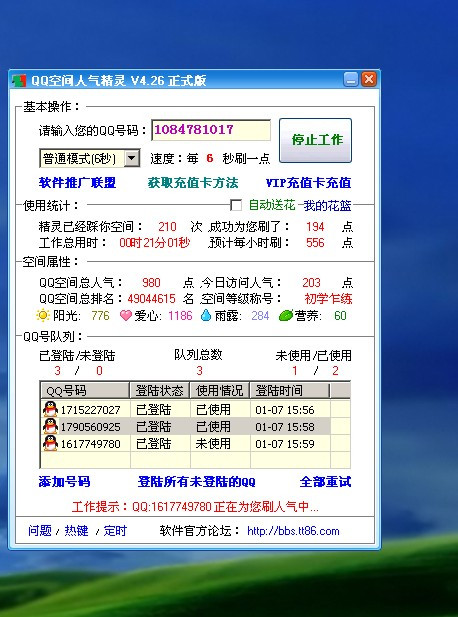The width and height of the screenshot is (458, 617).
Task: Focus the QQ number input field
Action: (x=211, y=130)
